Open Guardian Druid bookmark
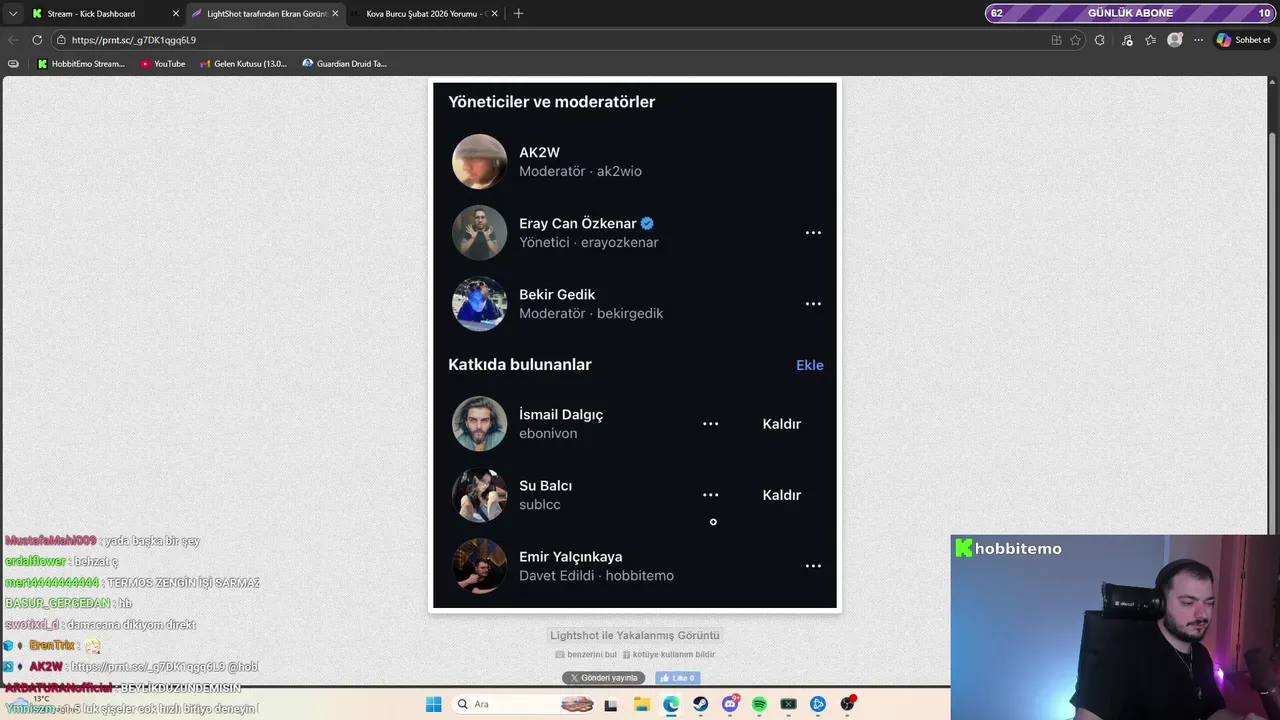The height and width of the screenshot is (720, 1280). 345,64
